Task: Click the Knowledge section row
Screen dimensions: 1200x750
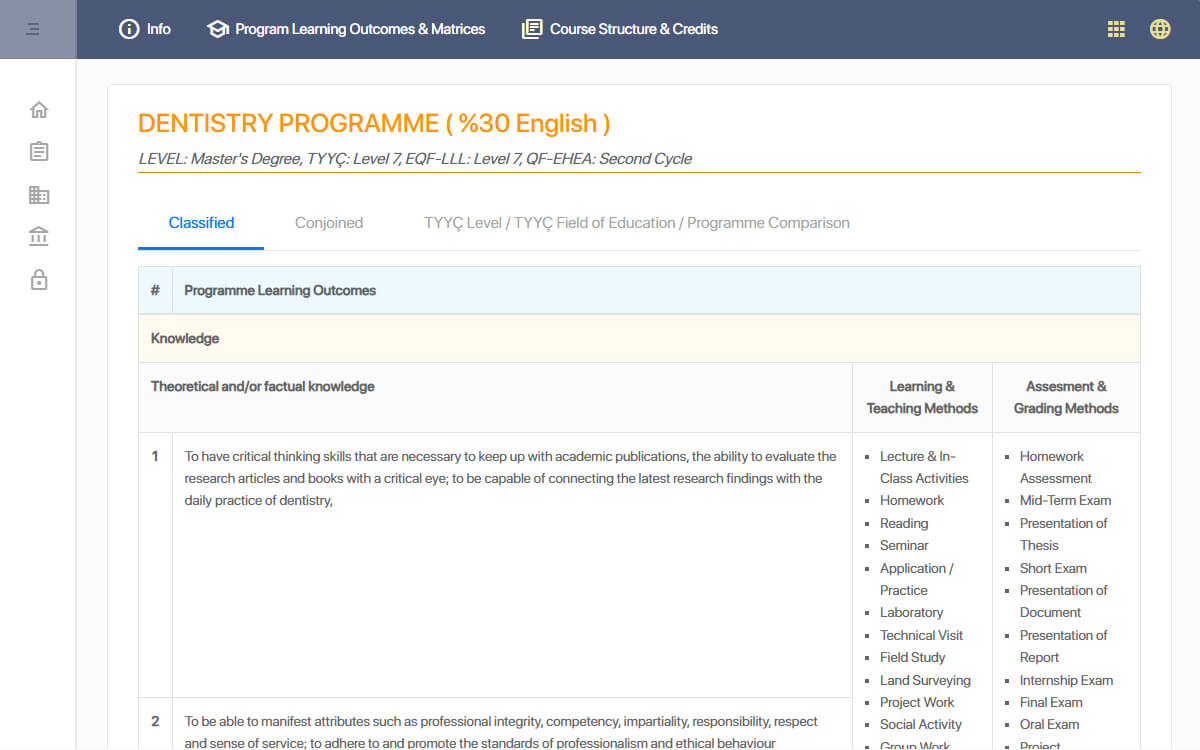Action: point(639,338)
